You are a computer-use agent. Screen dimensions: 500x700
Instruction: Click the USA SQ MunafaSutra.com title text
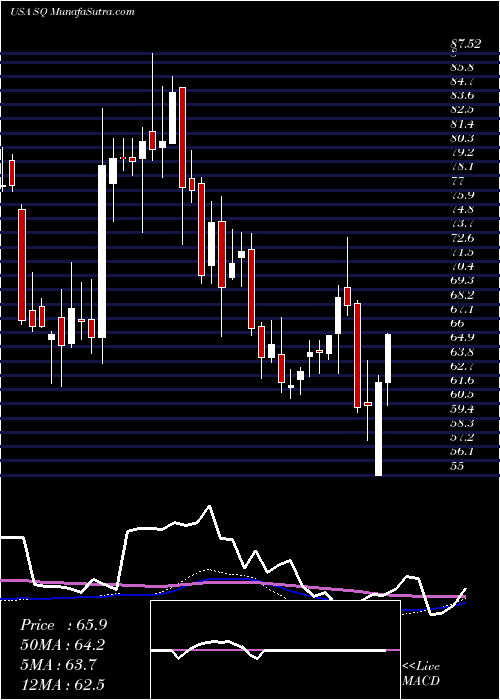pos(72,11)
